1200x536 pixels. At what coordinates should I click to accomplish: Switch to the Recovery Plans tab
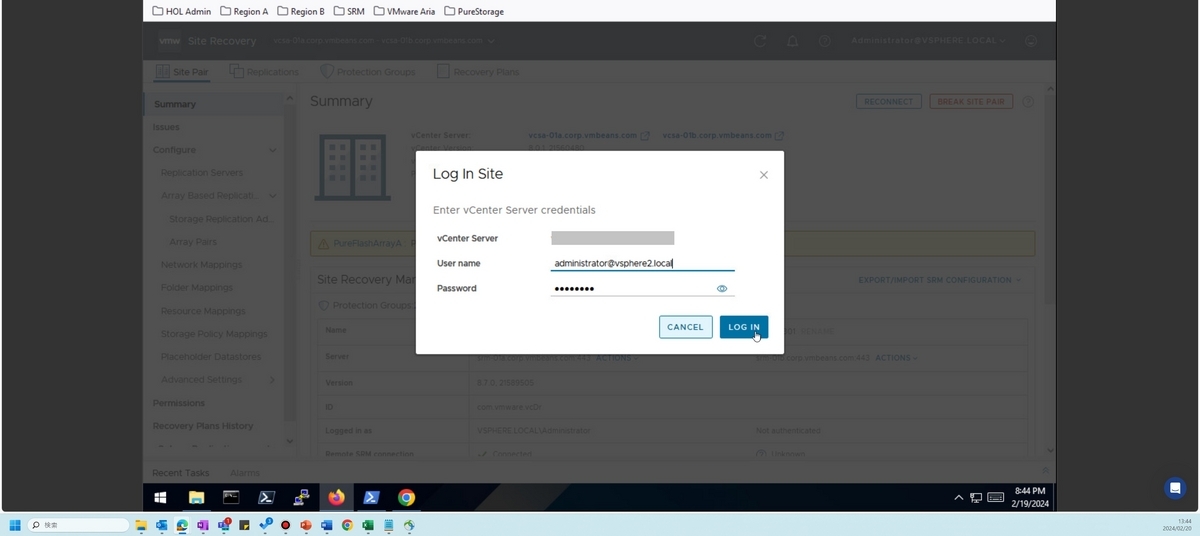(478, 72)
